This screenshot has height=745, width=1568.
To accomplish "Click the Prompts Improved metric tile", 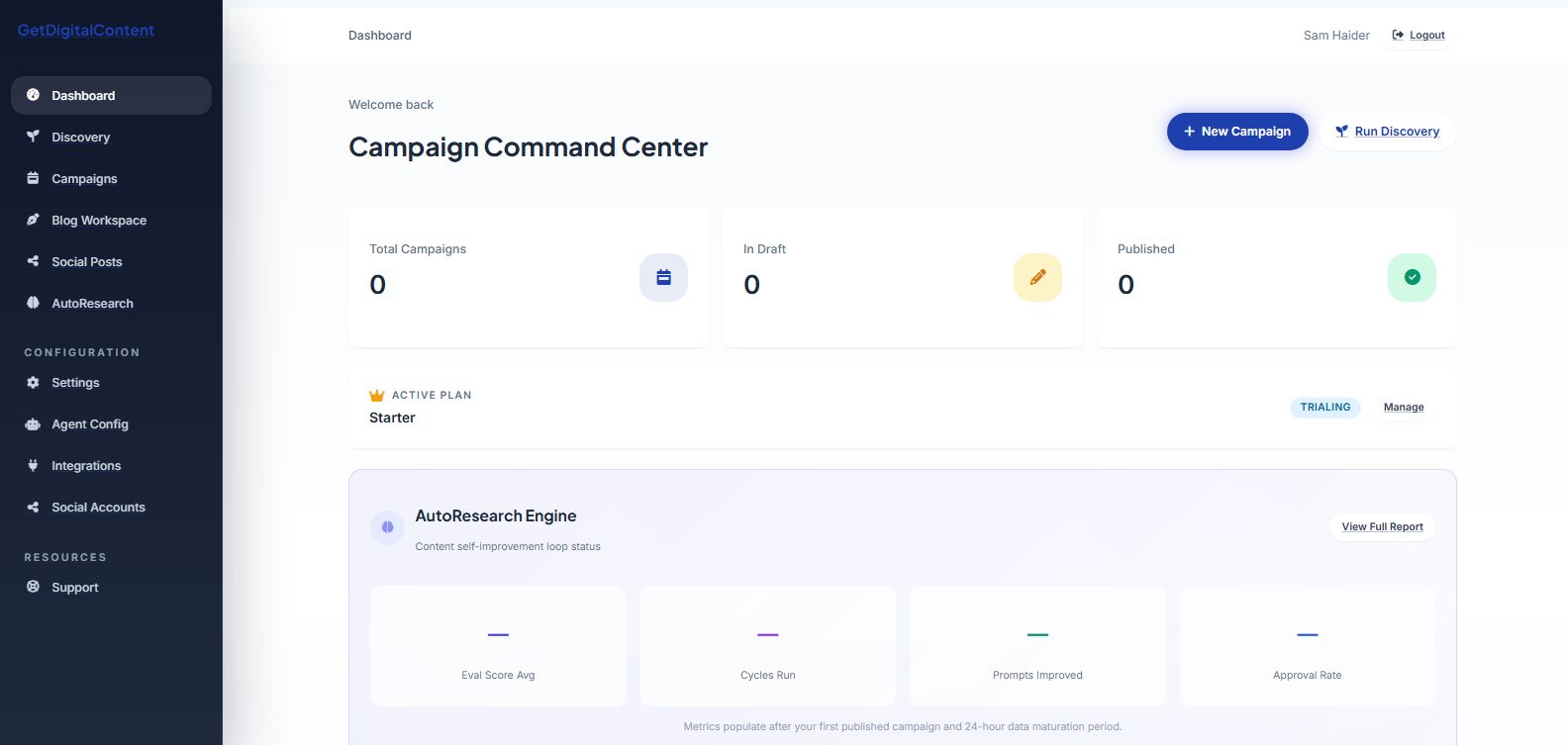I will click(x=1037, y=646).
